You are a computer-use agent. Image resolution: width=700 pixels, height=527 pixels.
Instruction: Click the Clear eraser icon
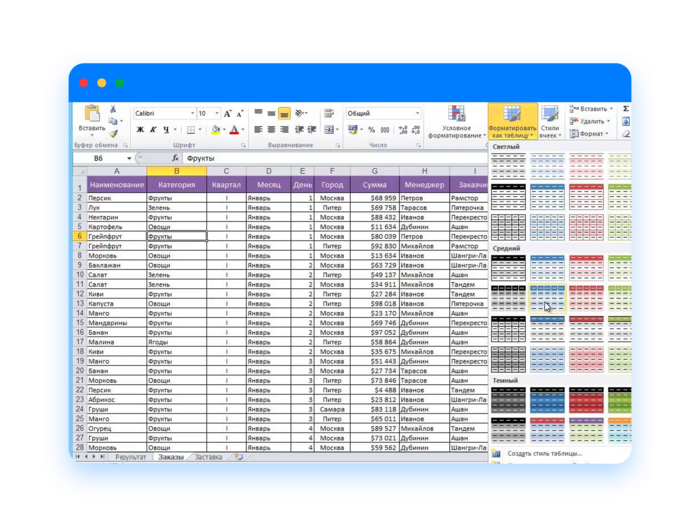point(626,134)
